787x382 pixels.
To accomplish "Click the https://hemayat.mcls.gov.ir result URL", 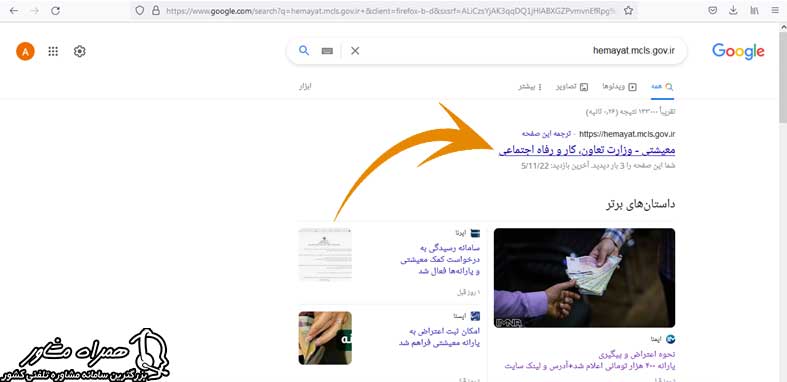I will (x=627, y=134).
